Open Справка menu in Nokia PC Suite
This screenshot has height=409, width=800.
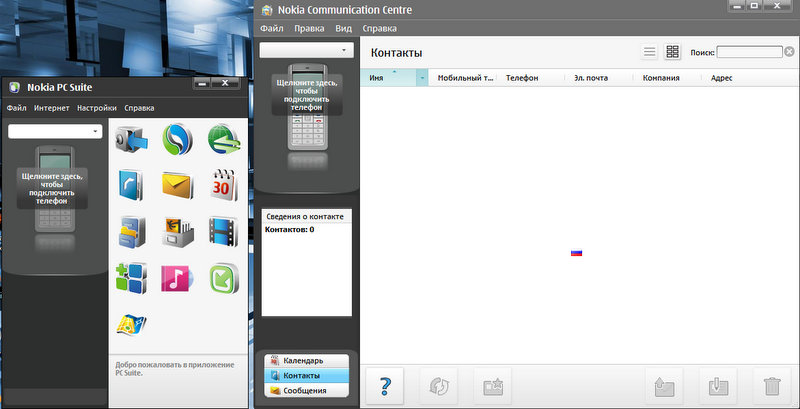tap(139, 108)
